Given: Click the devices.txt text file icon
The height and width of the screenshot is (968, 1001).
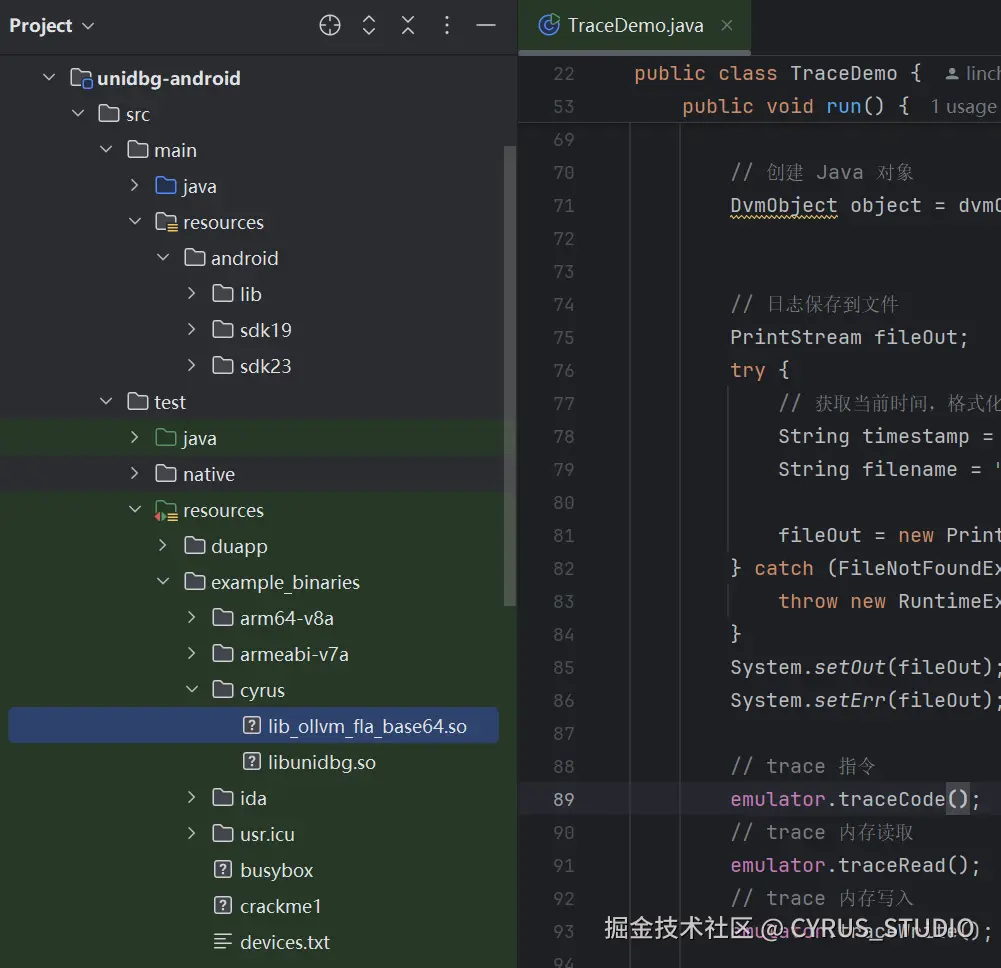Looking at the screenshot, I should coord(223,942).
